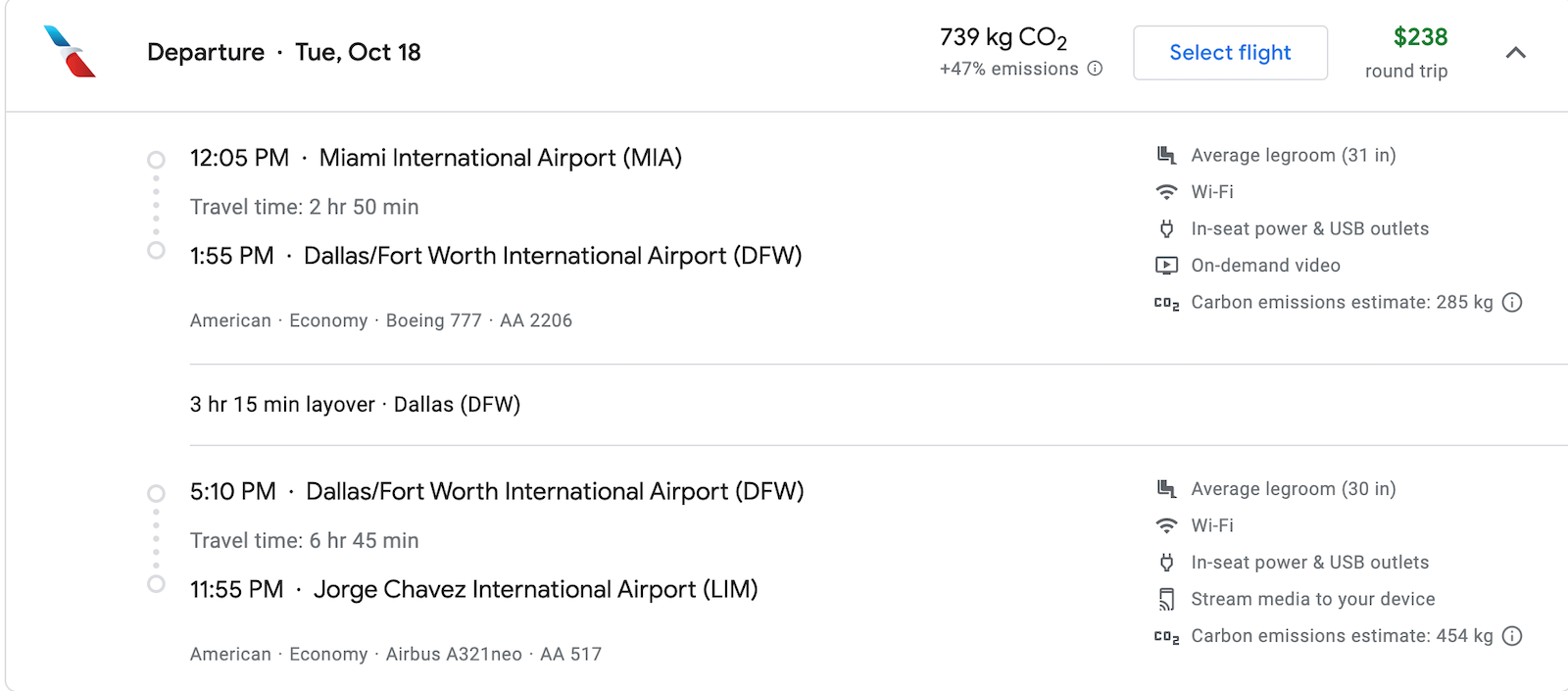Click the Wi-Fi icon for the MIA-DFW flight
Image resolution: width=1568 pixels, height=691 pixels.
tap(1166, 191)
